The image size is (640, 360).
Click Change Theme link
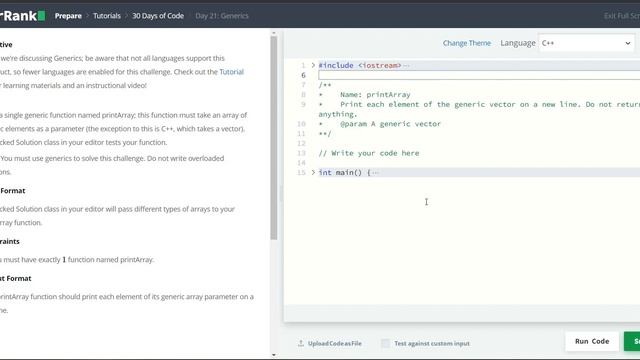click(467, 43)
